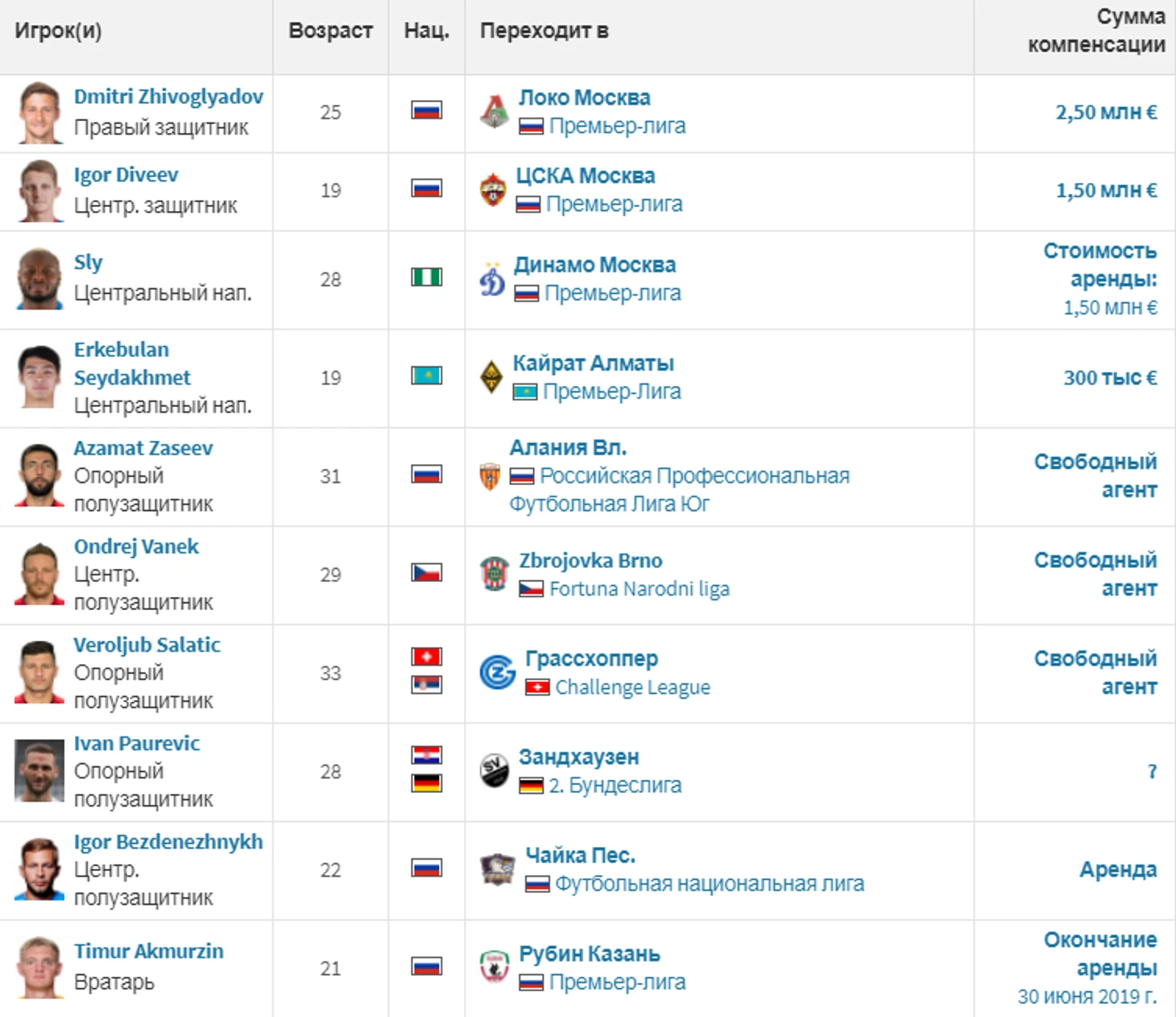Click the Rubin Kazan club crest
Screen dimensions: 1176x1017
[495, 967]
